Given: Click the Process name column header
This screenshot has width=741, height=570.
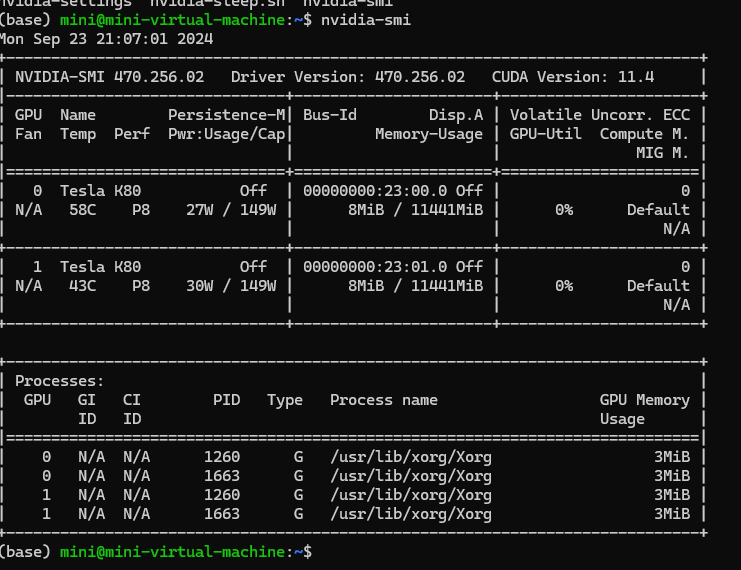Looking at the screenshot, I should coord(384,400).
